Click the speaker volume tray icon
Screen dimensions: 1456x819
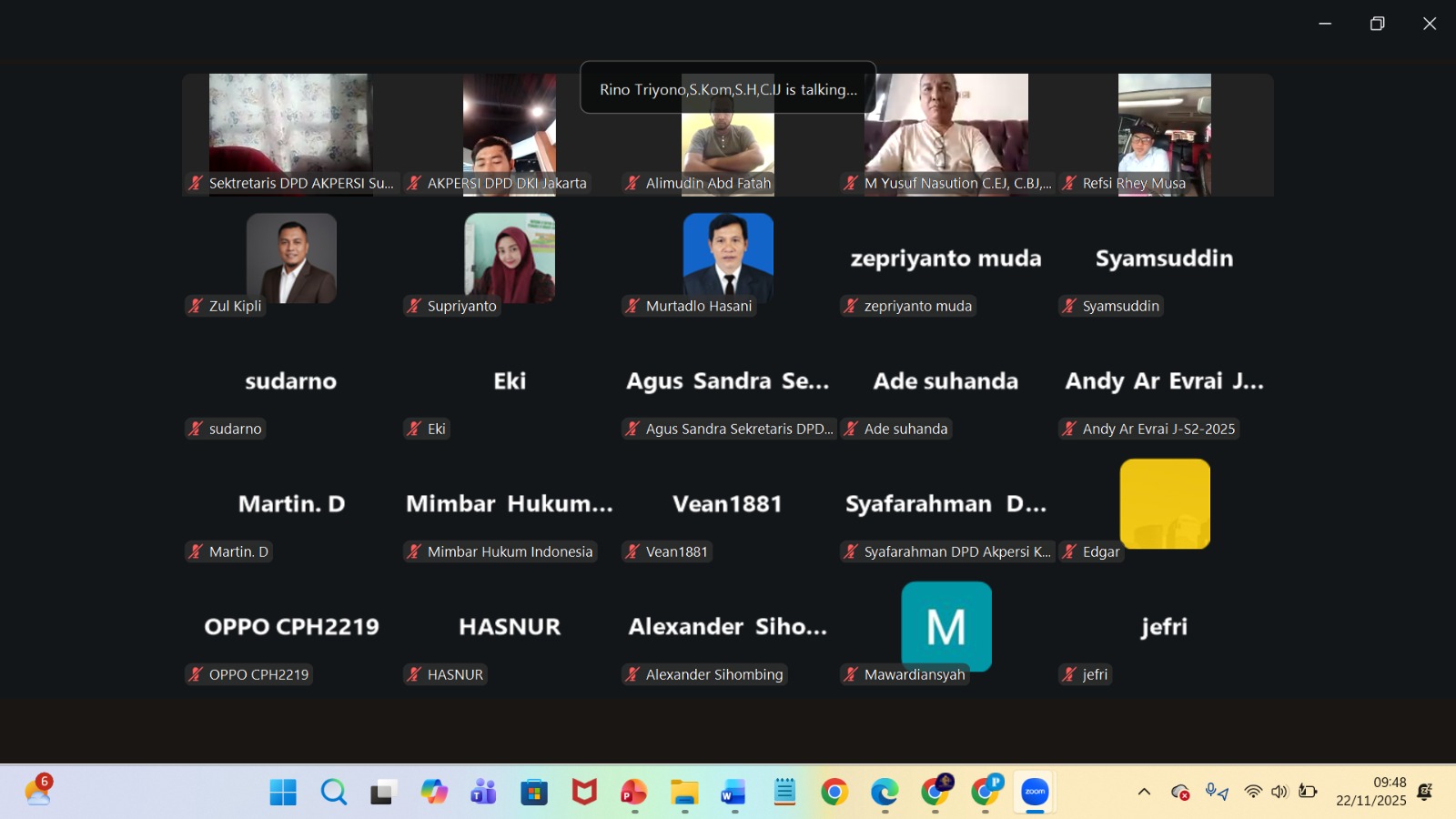tap(1279, 792)
